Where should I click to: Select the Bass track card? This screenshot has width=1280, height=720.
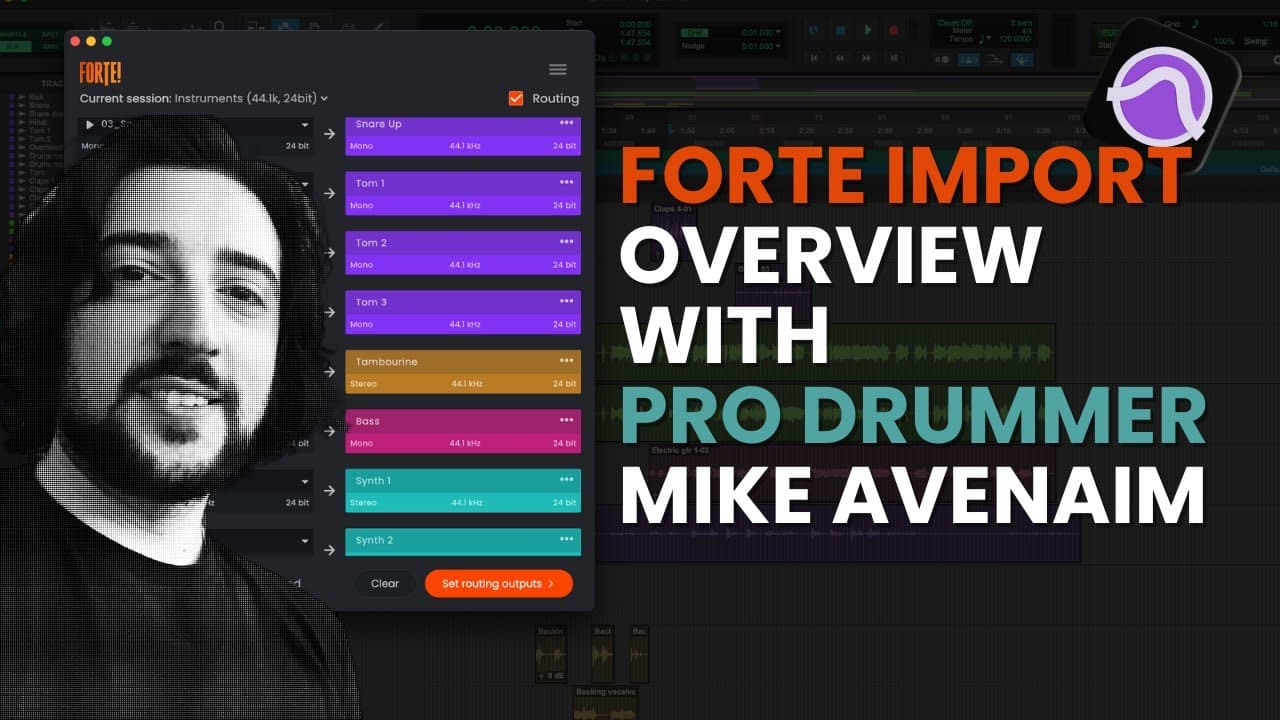coord(463,431)
